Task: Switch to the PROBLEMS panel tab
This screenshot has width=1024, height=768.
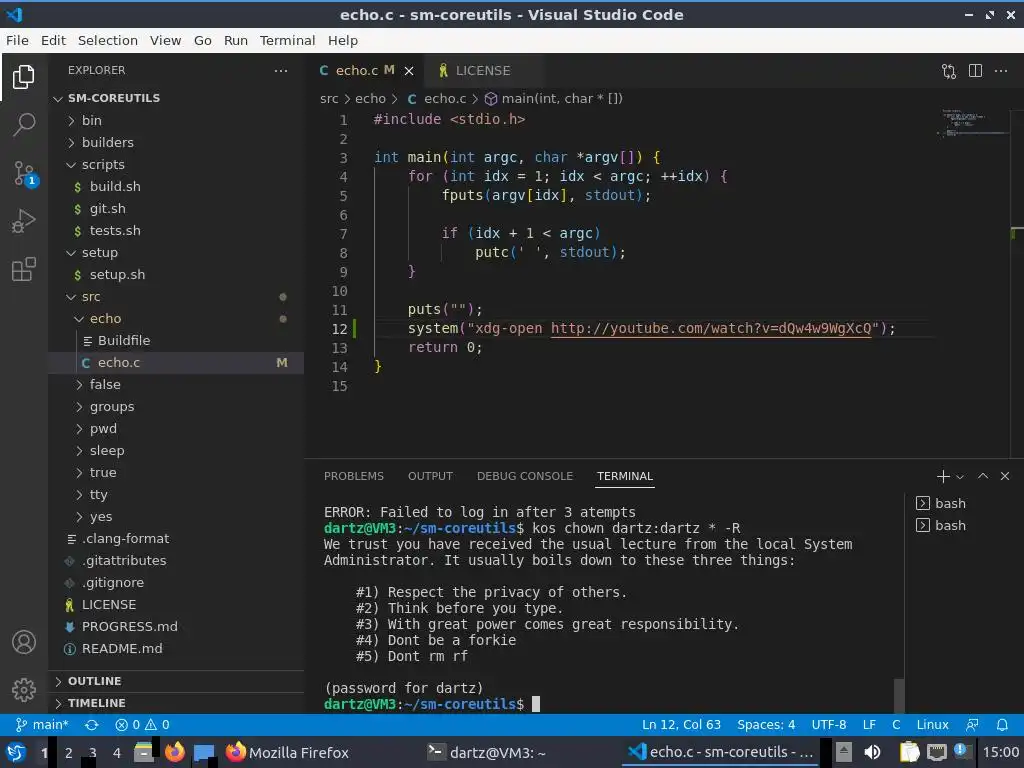Action: [x=354, y=476]
